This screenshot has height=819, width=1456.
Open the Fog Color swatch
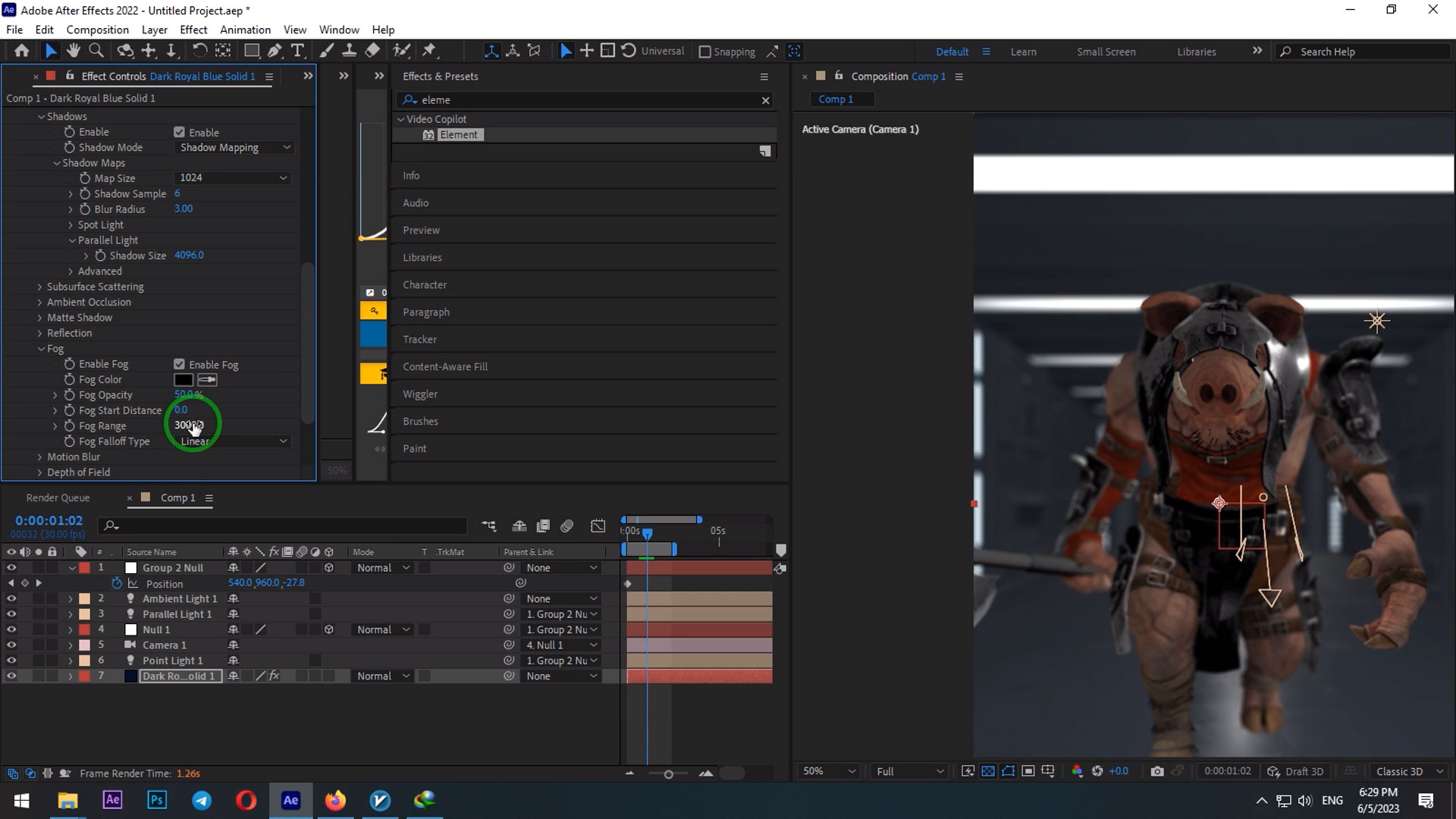pyautogui.click(x=184, y=379)
